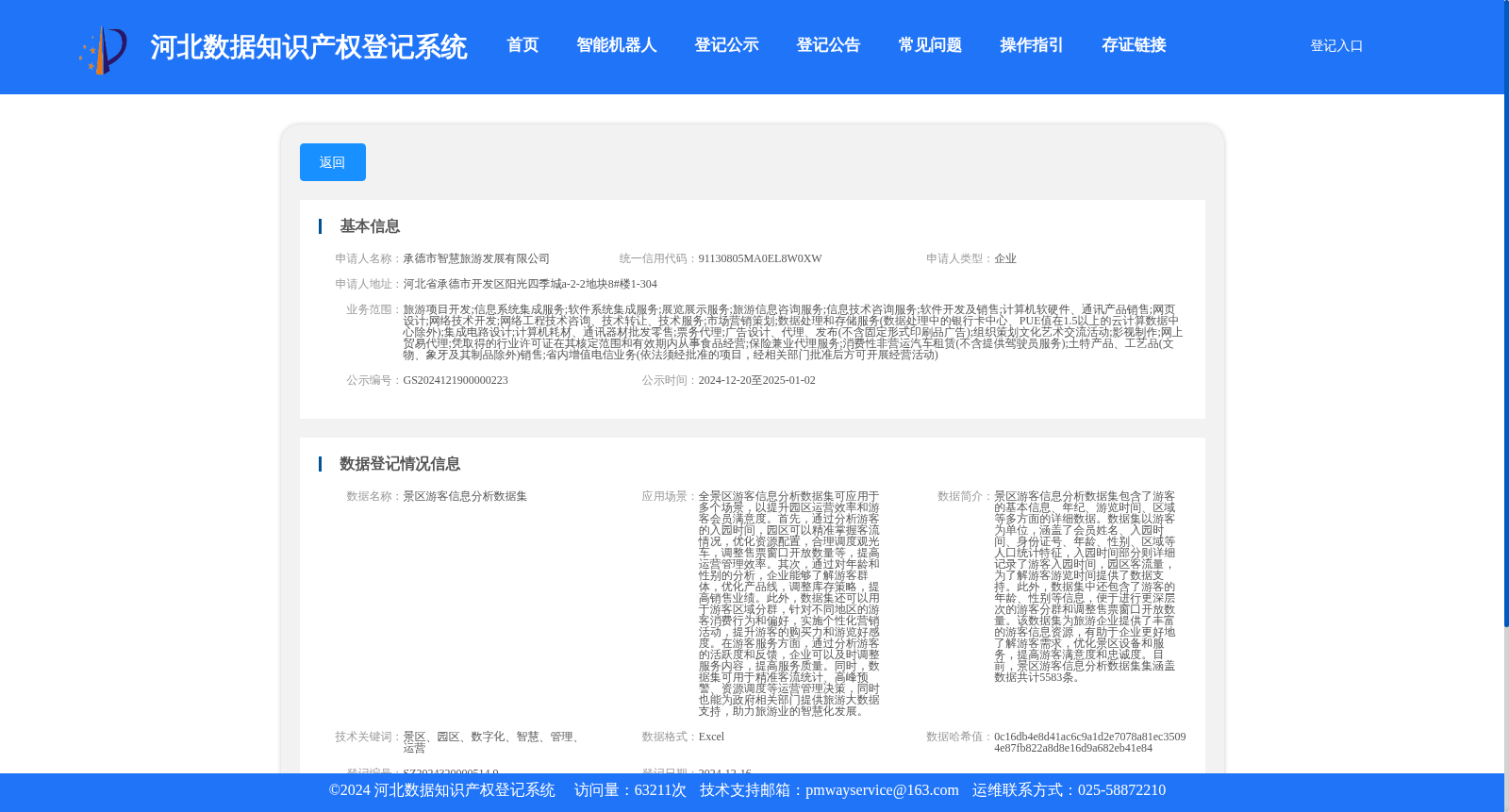Click the page vertical scrollbar
The height and width of the screenshot is (812, 1509).
pyautogui.click(x=1506, y=313)
